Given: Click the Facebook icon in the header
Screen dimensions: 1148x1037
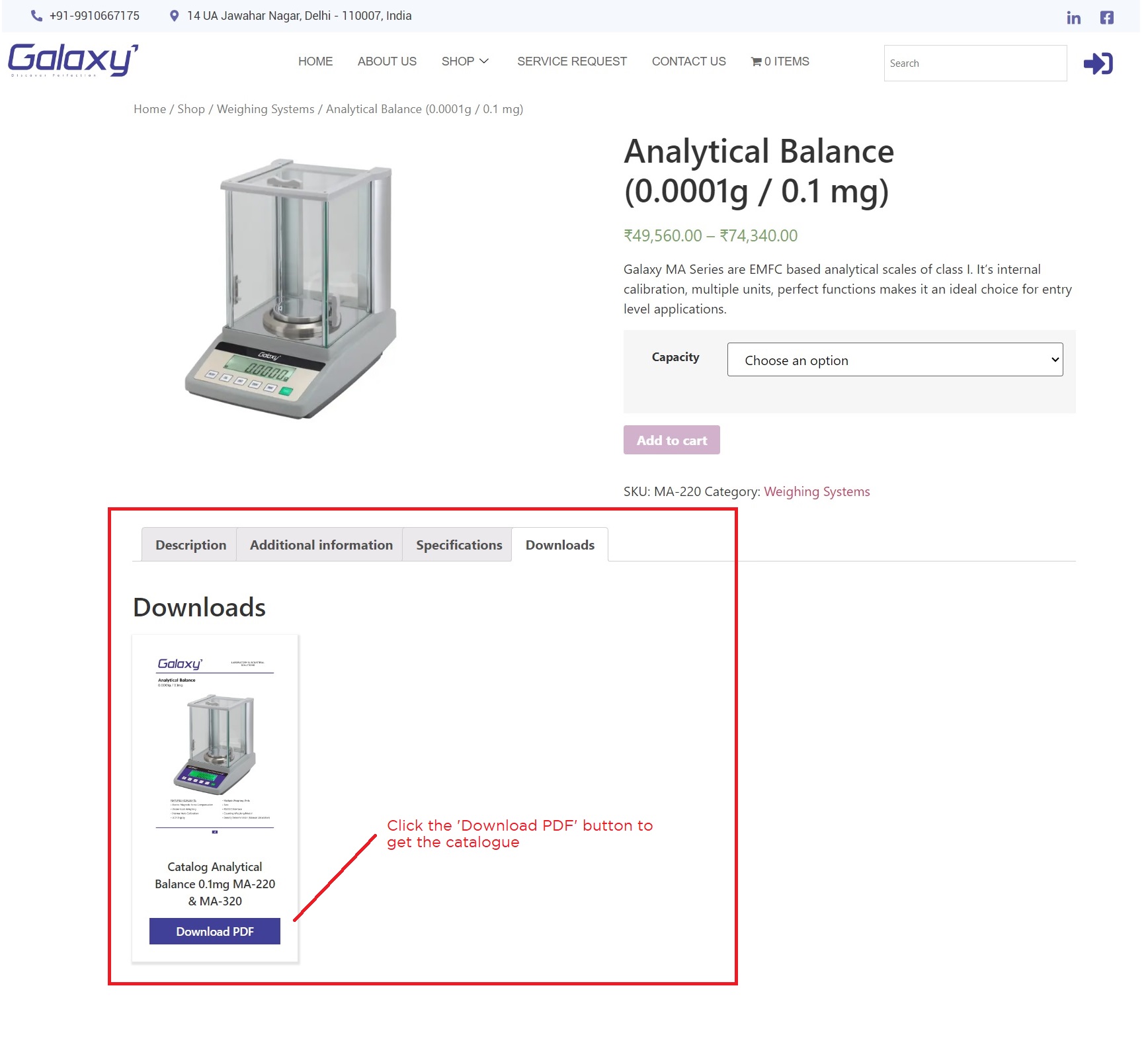Looking at the screenshot, I should (x=1107, y=17).
